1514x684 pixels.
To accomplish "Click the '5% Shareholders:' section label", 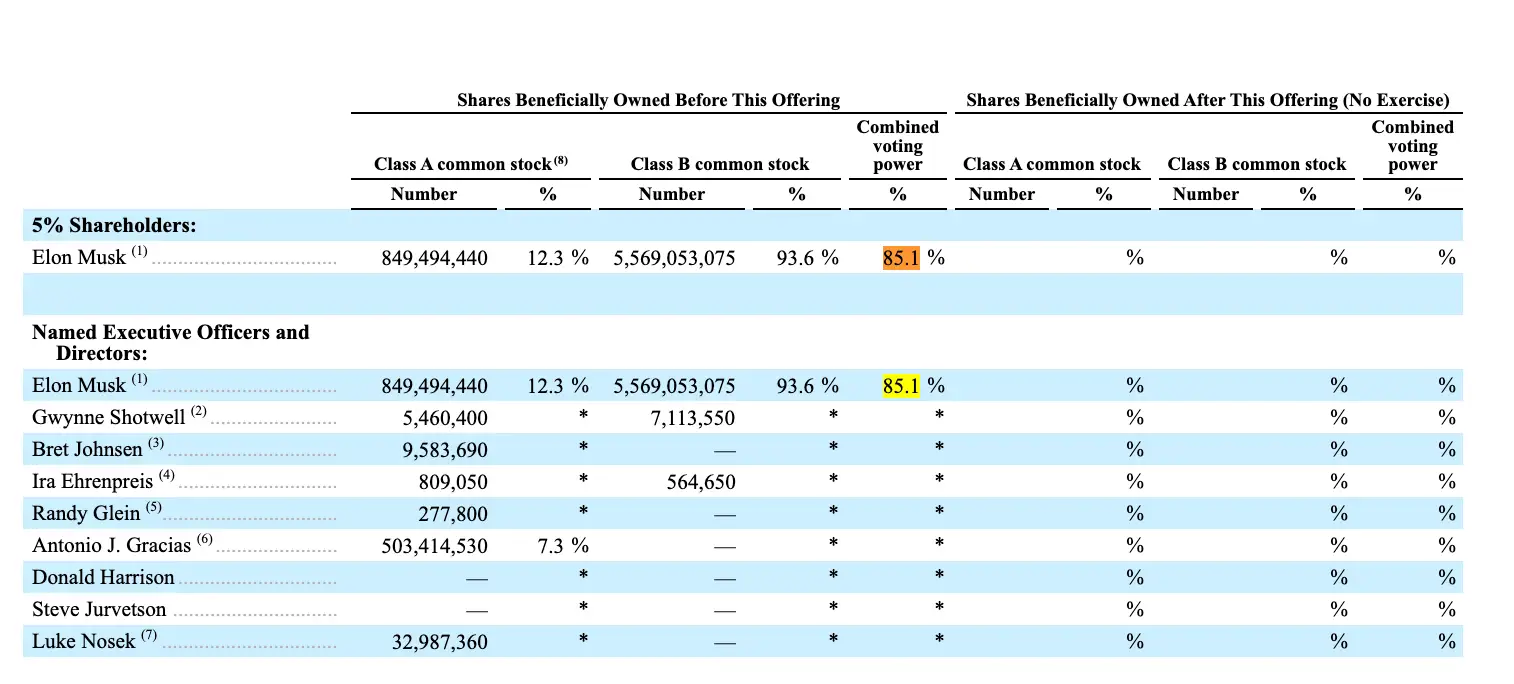I will [114, 226].
